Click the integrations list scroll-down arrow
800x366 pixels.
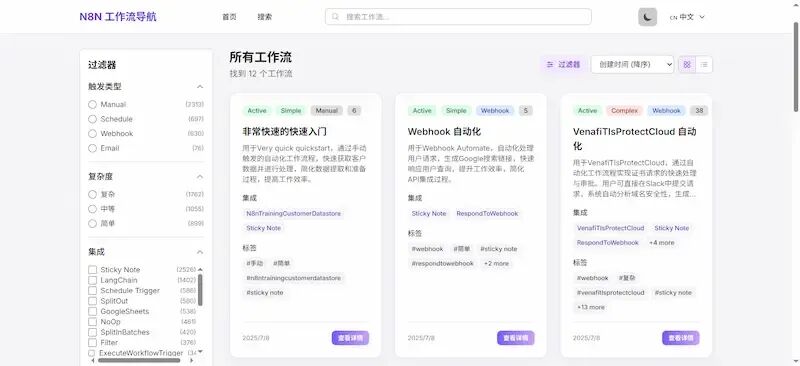[x=200, y=351]
